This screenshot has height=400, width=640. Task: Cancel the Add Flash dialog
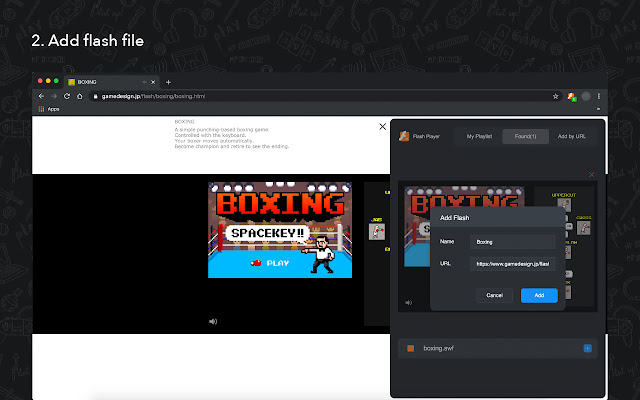(x=494, y=295)
